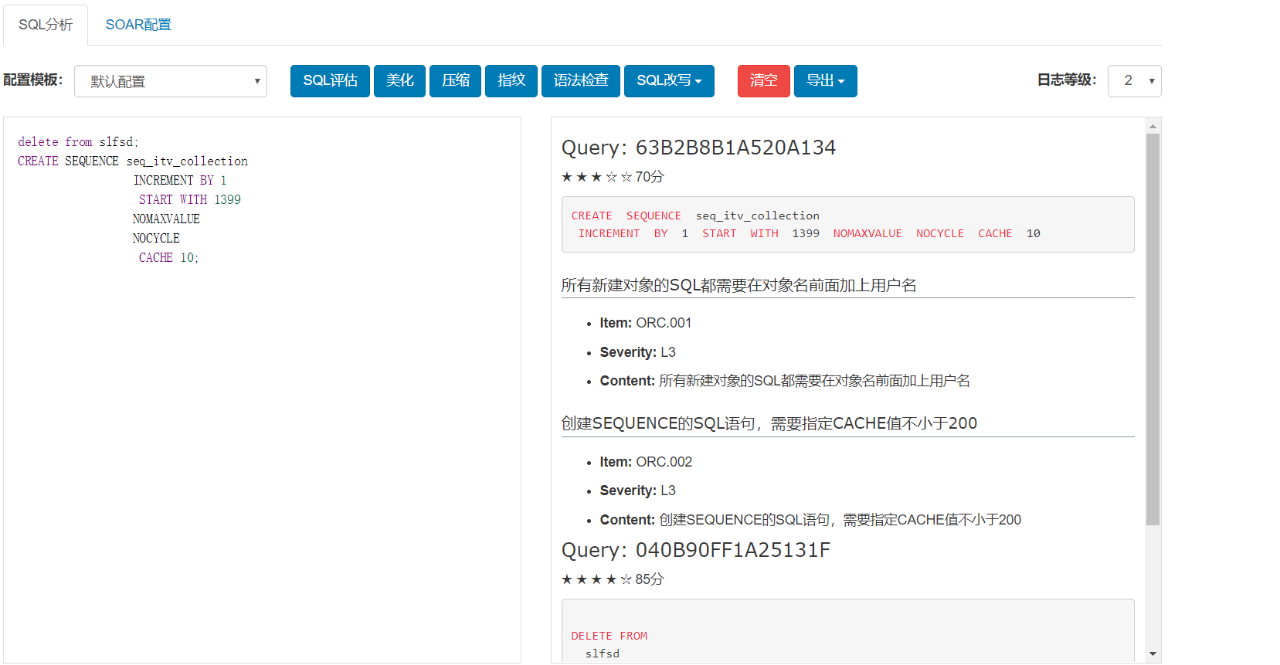Click 'Content: 创建SEQUENCE的SQL语句' bullet
Image resolution: width=1280 pixels, height=665 pixels.
(811, 520)
